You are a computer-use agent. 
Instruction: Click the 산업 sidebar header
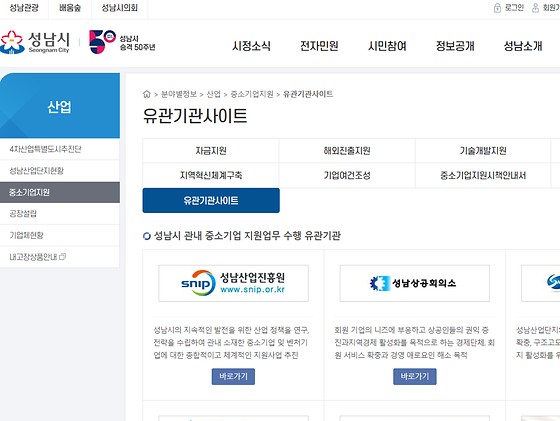click(x=60, y=106)
